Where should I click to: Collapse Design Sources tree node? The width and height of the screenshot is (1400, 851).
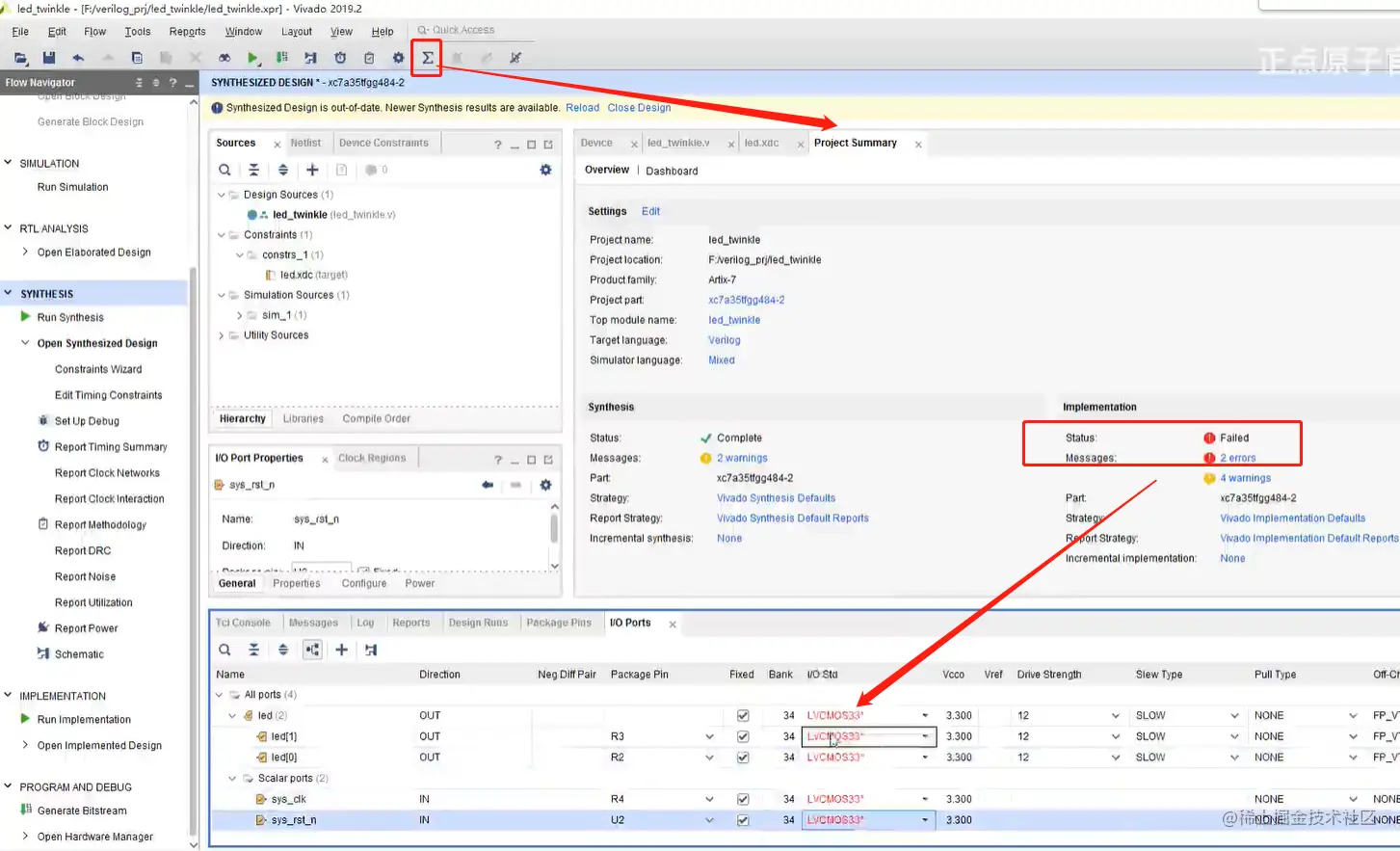(x=222, y=195)
